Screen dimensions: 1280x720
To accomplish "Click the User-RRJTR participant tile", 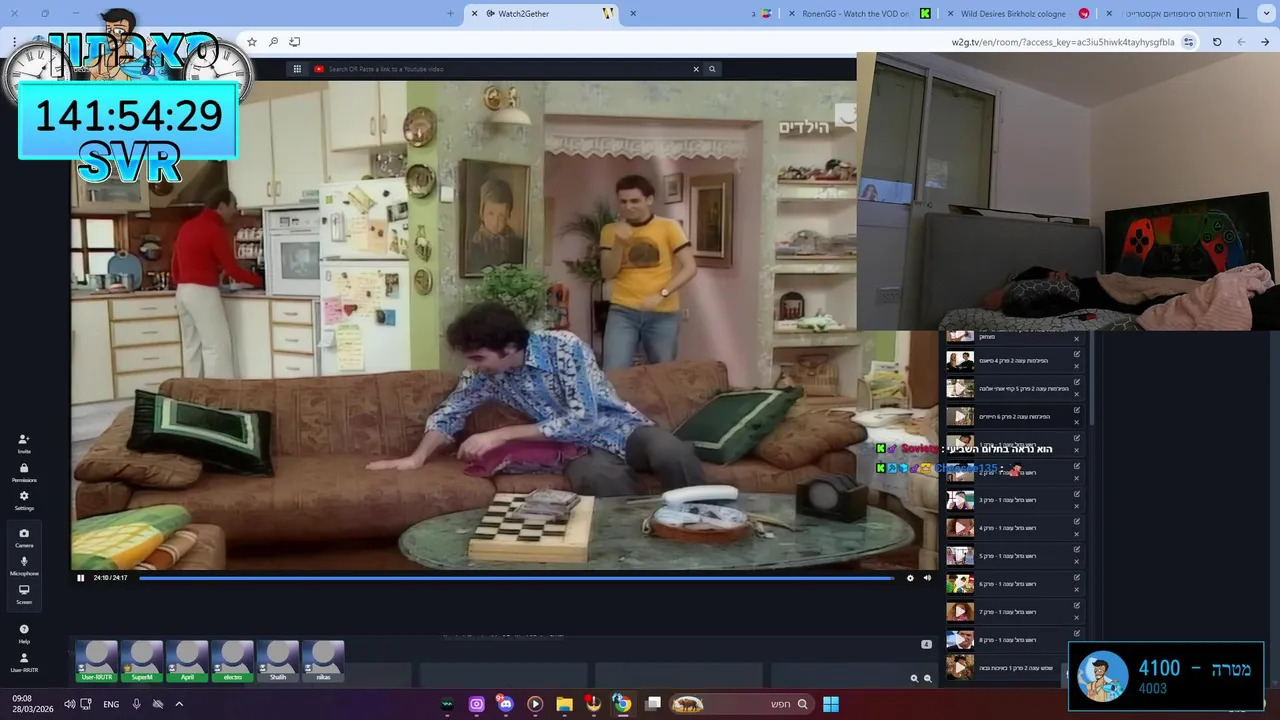I will coord(97,661).
